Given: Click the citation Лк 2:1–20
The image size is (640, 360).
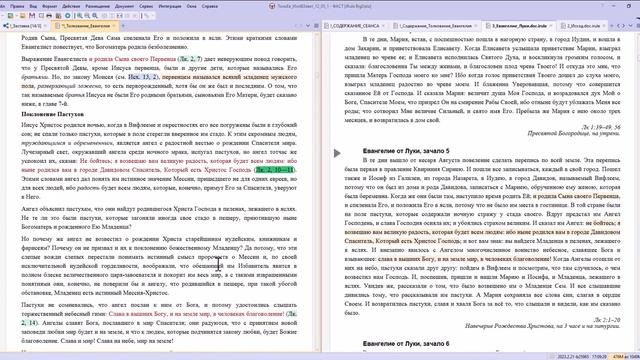Looking at the screenshot, I should point(607,320).
